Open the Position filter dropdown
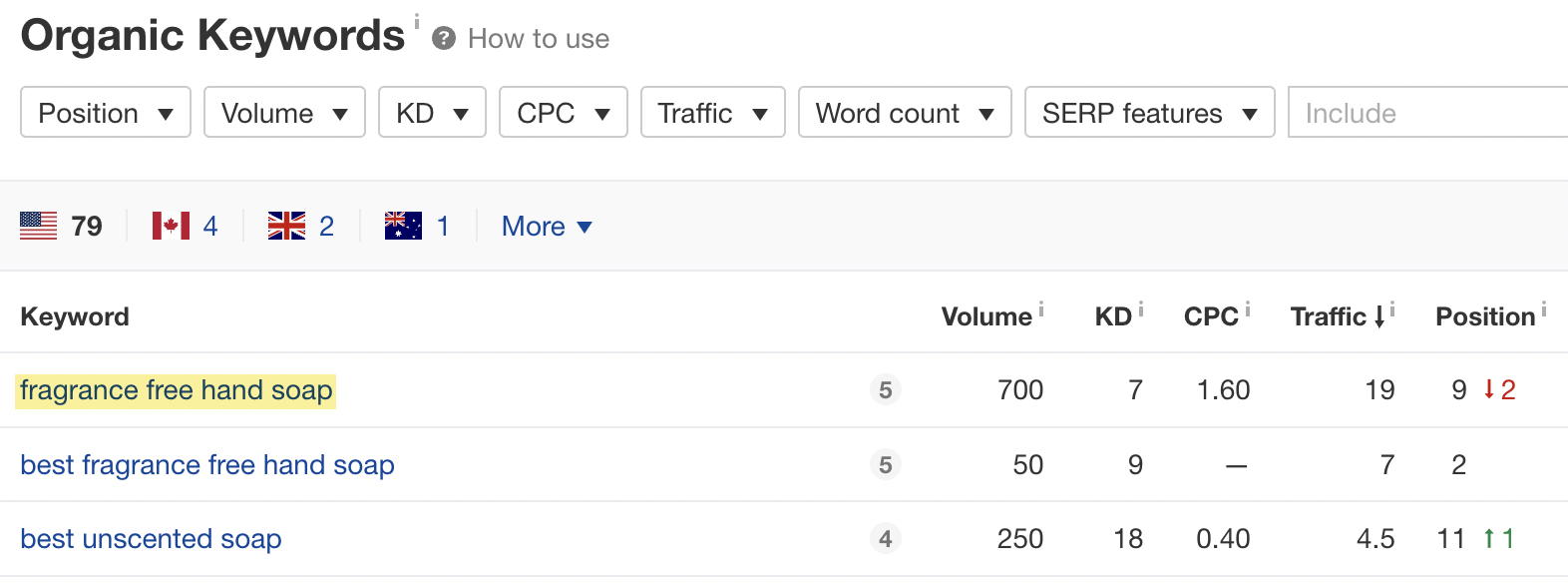Image resolution: width=1568 pixels, height=587 pixels. coord(104,113)
